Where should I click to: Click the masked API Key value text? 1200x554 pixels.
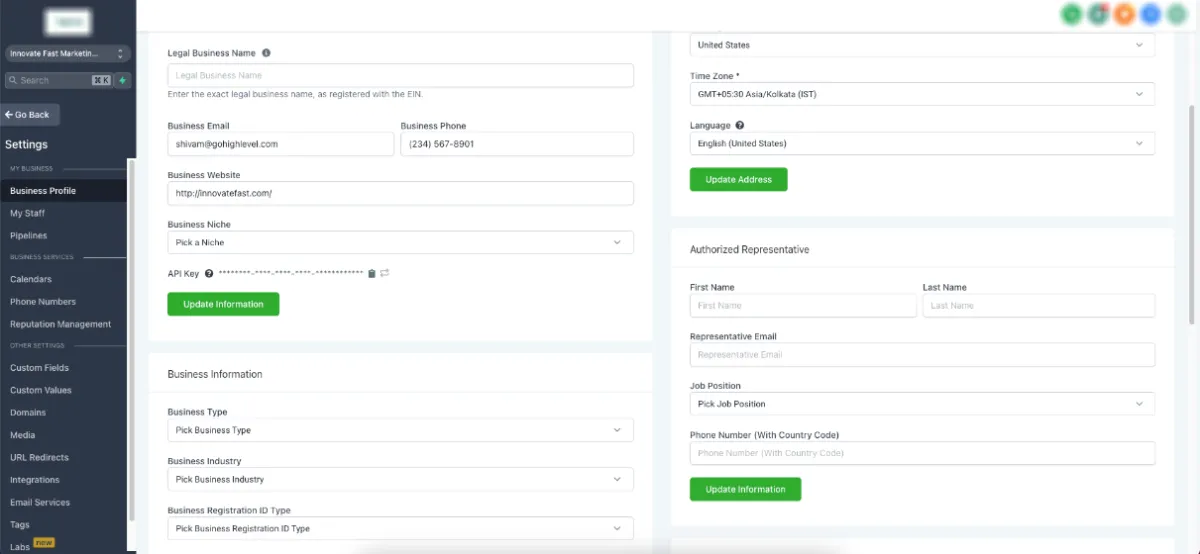coord(291,273)
